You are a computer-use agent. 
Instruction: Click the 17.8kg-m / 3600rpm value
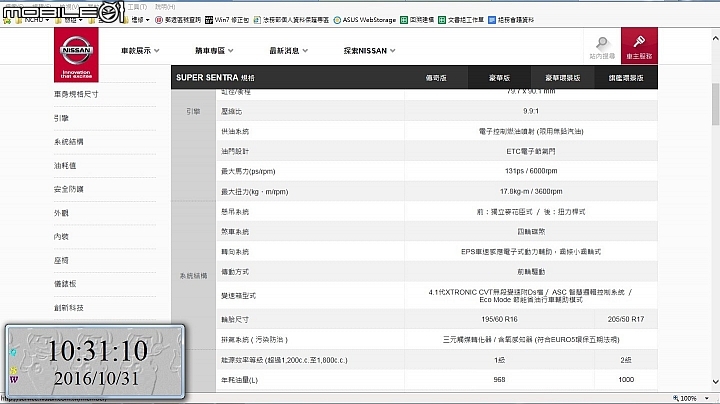tap(531, 191)
